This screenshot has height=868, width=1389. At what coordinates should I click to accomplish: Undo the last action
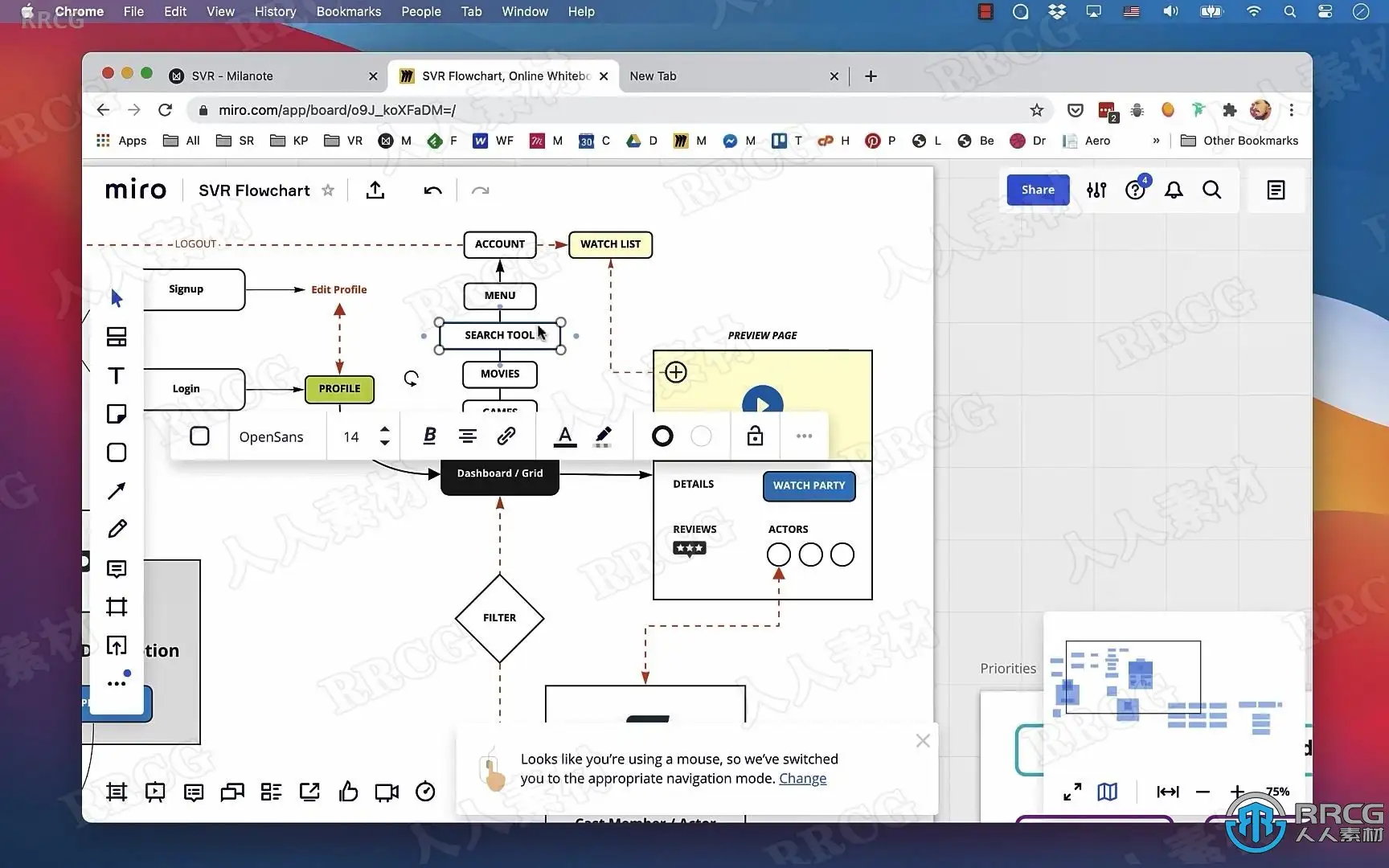432,190
